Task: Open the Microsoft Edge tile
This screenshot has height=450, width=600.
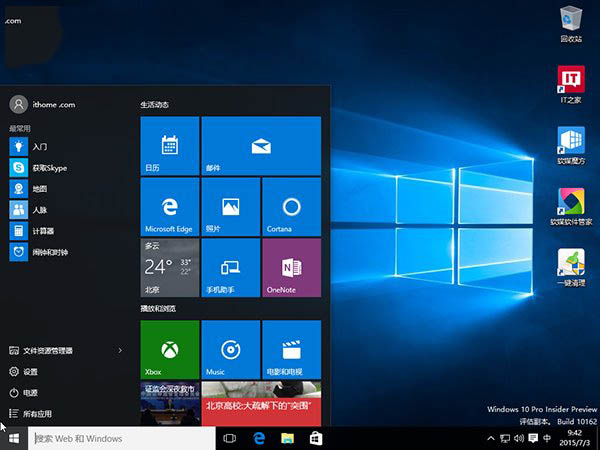Action: (170, 206)
